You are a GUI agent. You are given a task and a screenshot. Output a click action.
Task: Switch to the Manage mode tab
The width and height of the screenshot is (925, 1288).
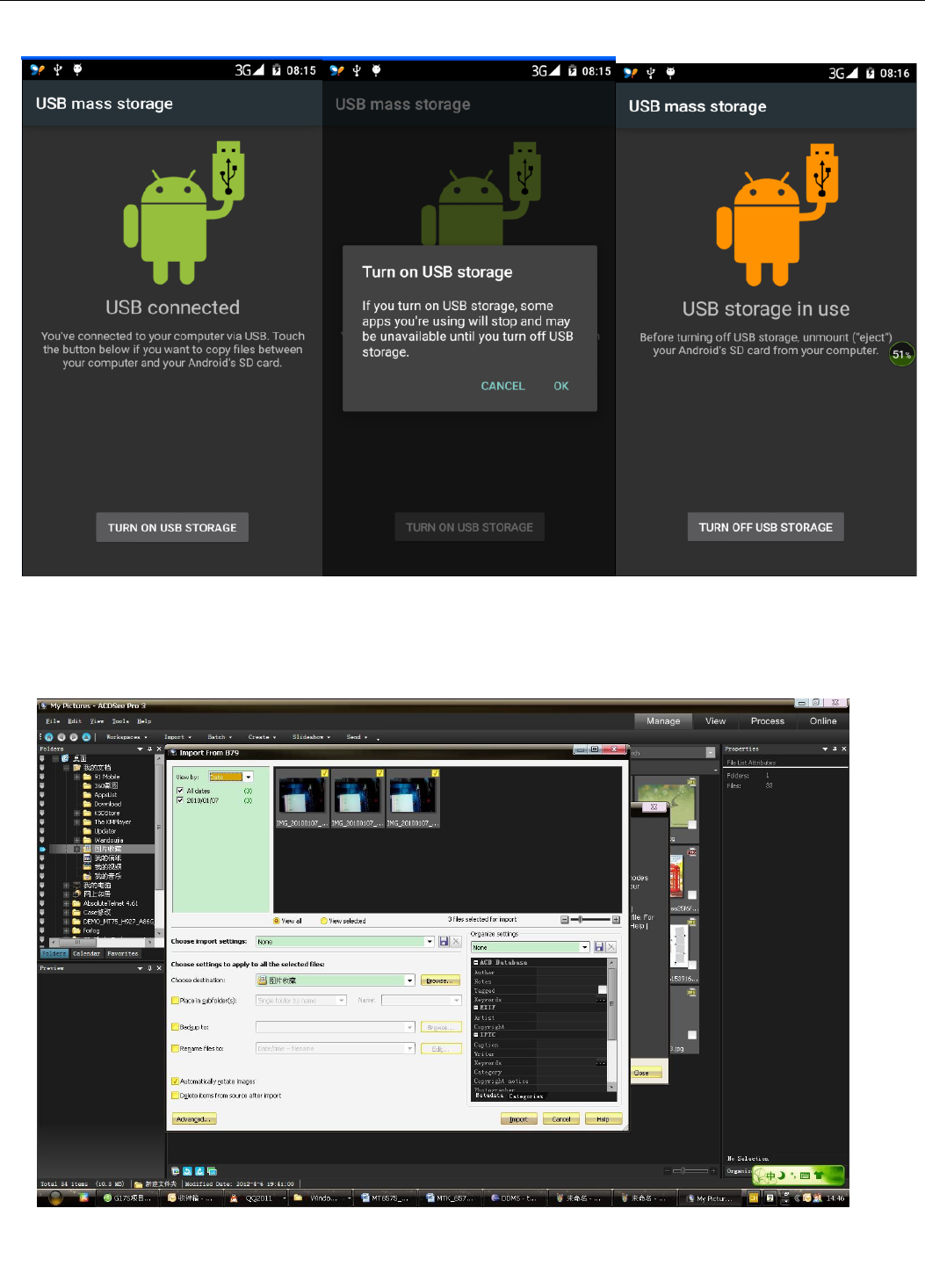coord(663,721)
